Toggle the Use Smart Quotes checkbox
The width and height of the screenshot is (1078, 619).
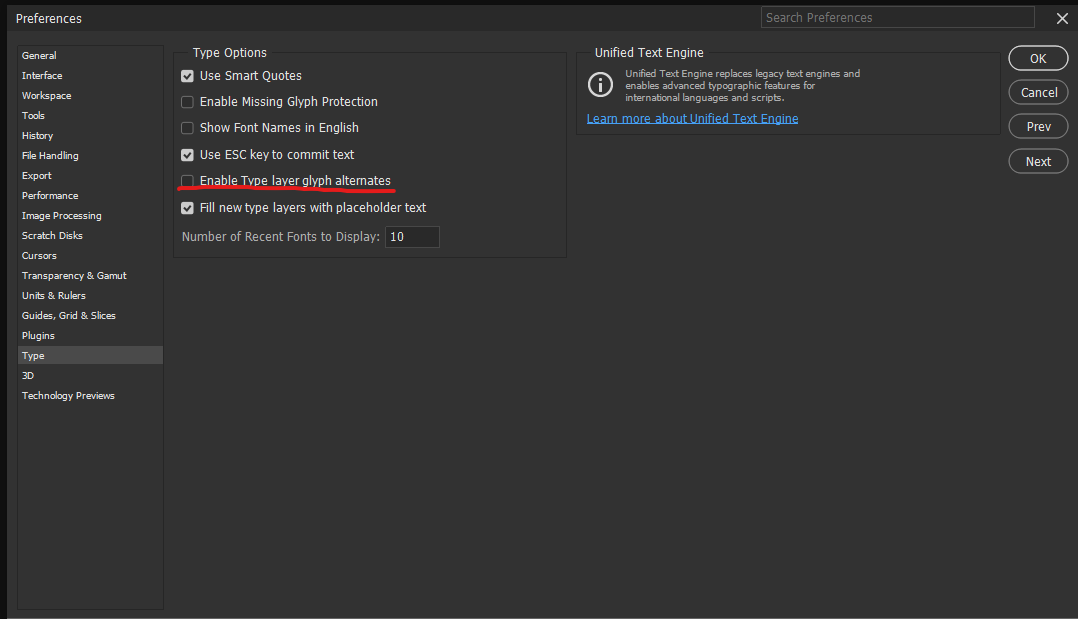187,76
